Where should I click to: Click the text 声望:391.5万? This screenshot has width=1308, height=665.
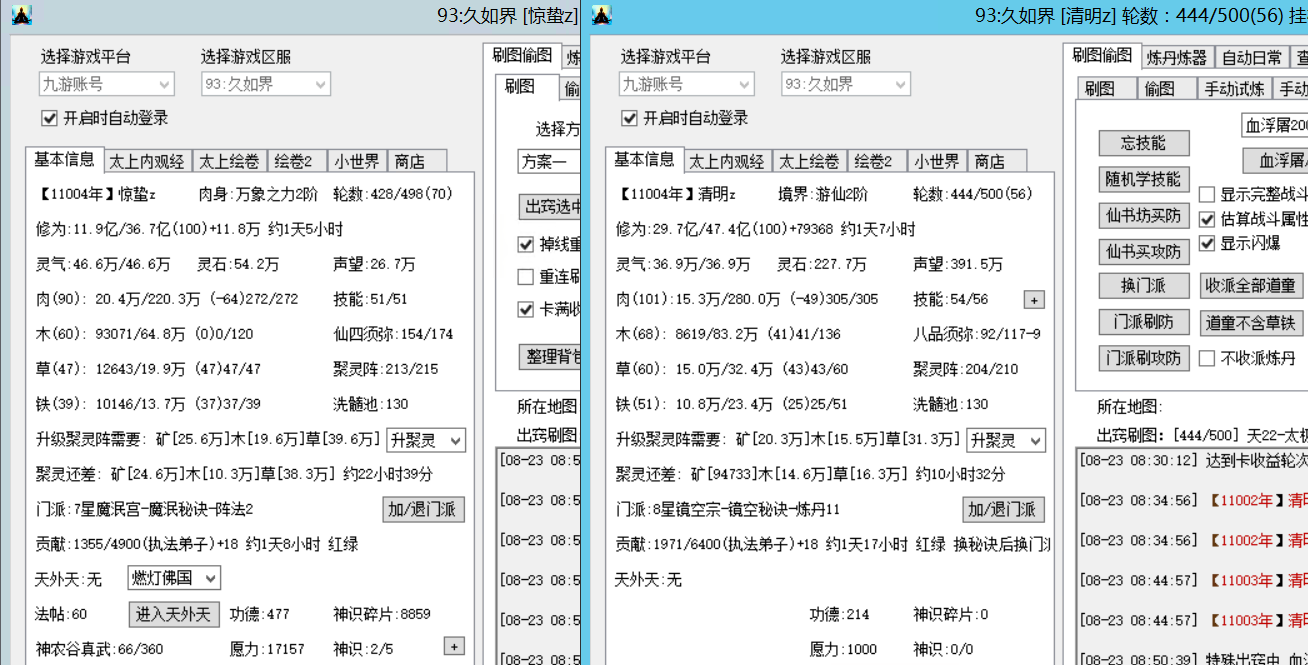958,265
